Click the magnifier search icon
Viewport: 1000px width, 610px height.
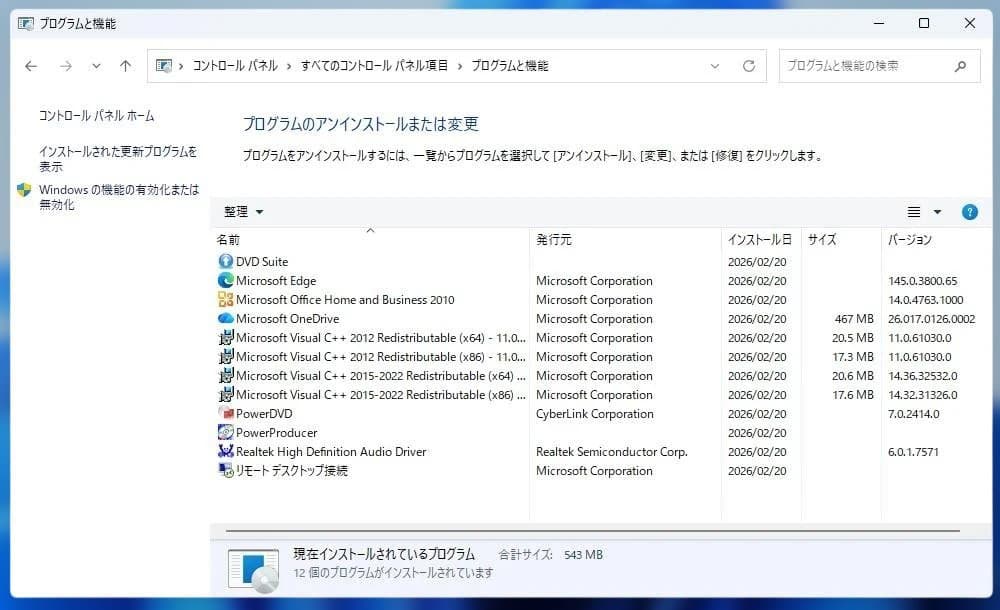tap(960, 66)
